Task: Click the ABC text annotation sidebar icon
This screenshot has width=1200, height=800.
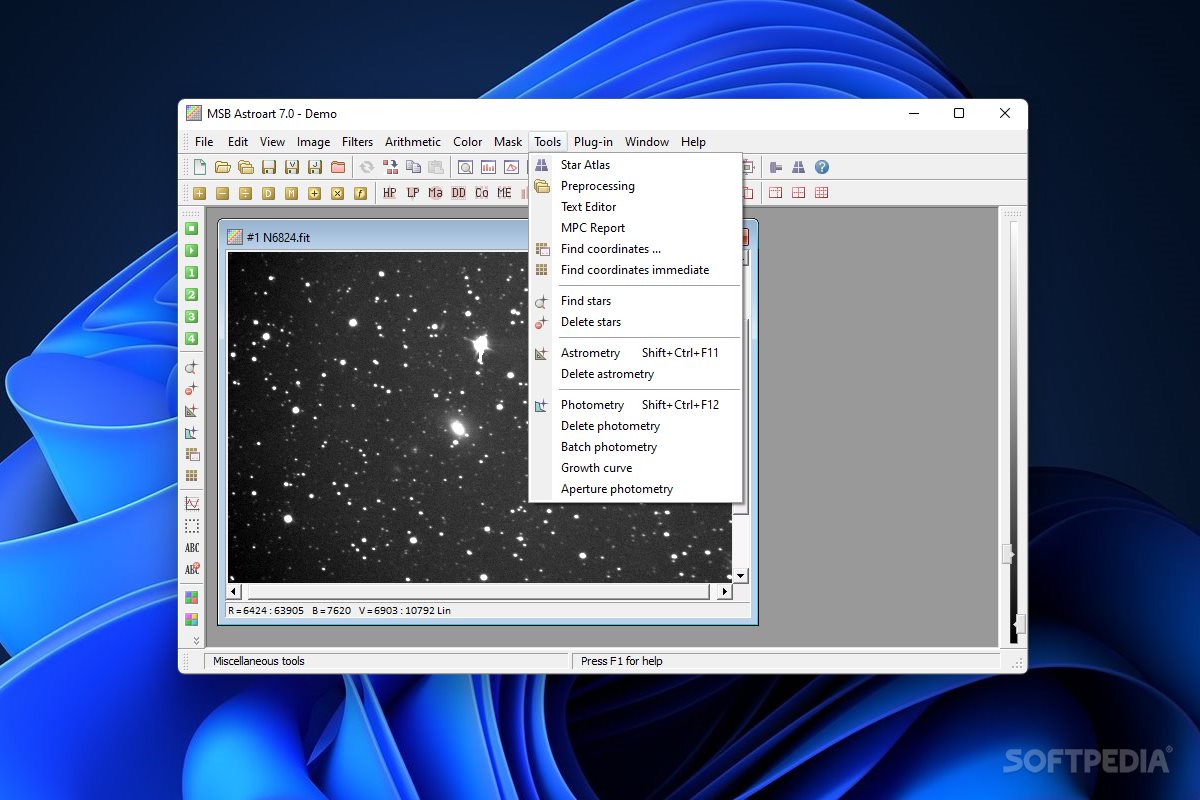Action: (191, 547)
